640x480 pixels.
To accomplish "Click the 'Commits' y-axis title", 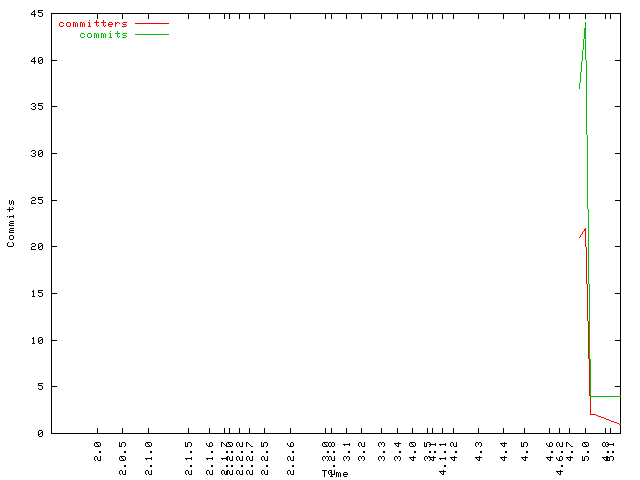I will pos(11,223).
